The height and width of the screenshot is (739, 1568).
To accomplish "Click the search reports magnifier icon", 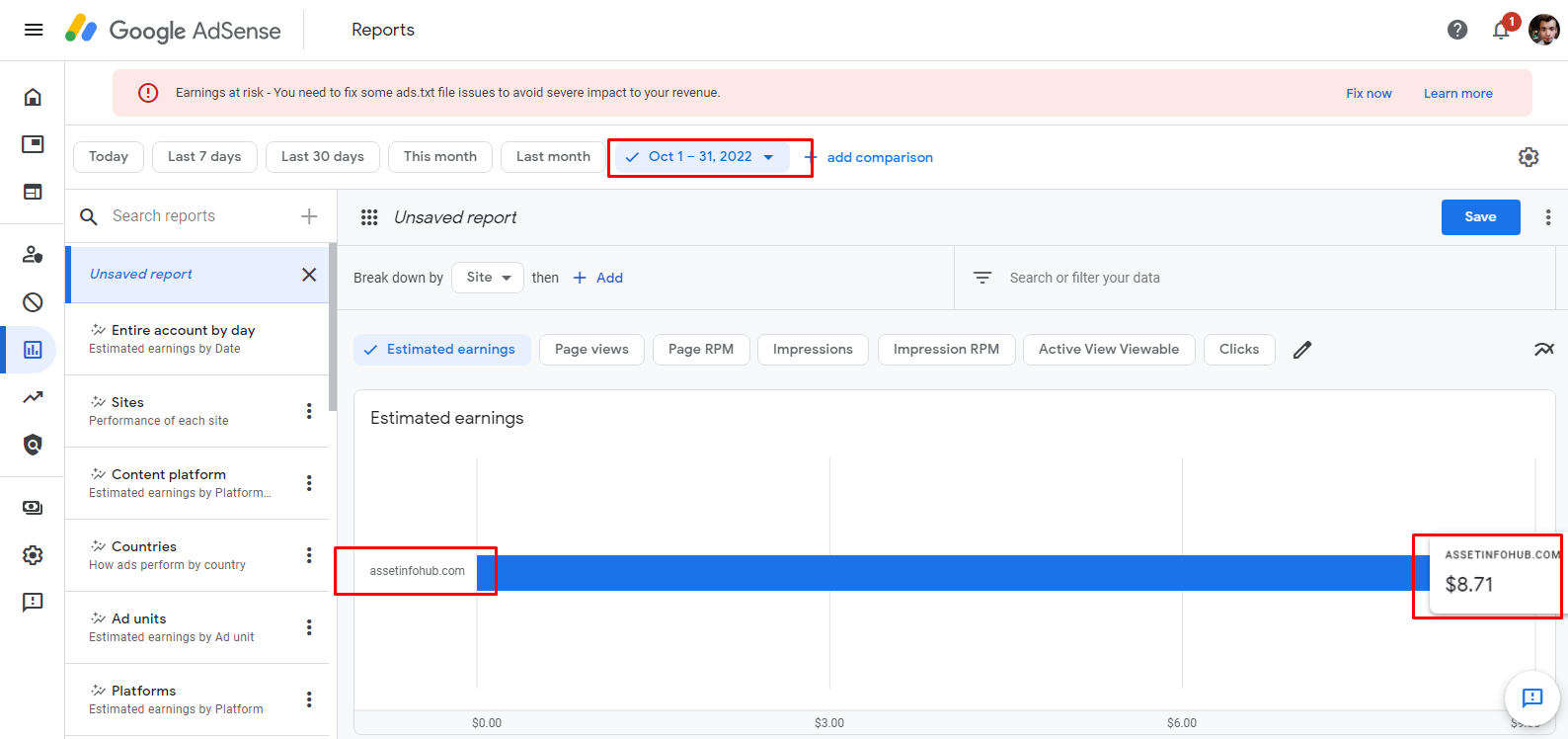I will click(x=89, y=216).
